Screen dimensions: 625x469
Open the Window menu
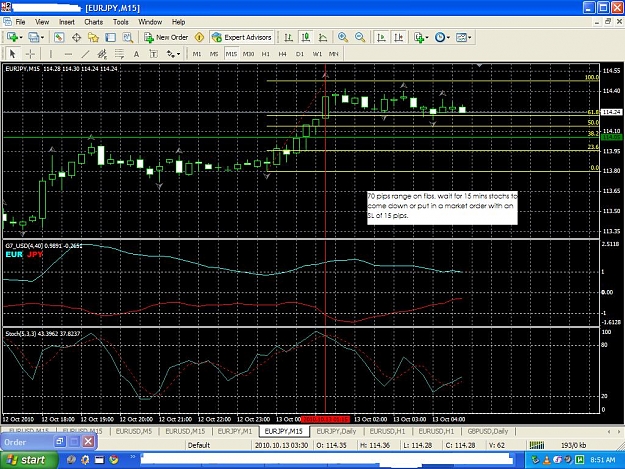pyautogui.click(x=150, y=22)
